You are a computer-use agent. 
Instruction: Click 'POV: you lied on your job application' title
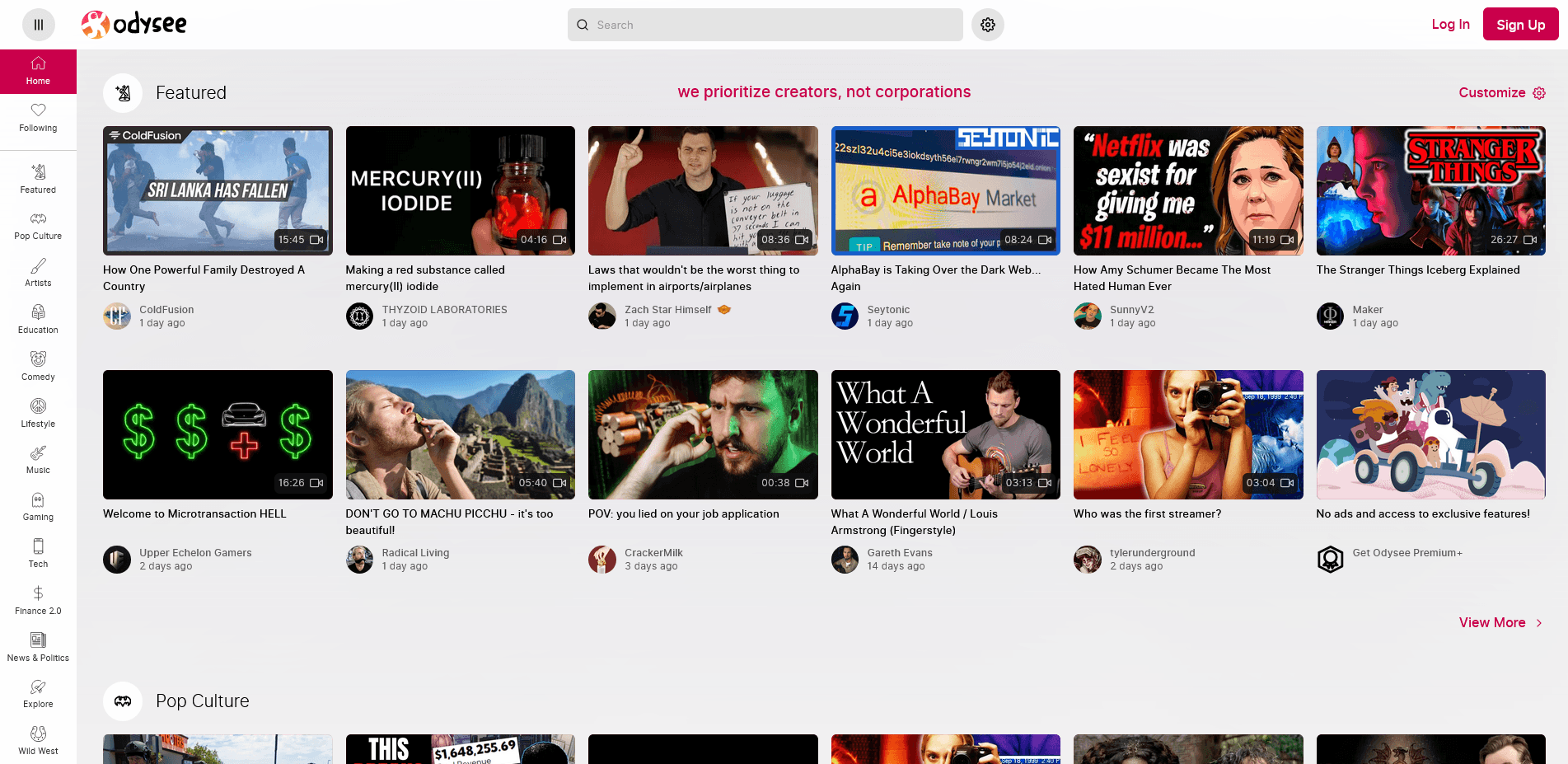click(683, 513)
